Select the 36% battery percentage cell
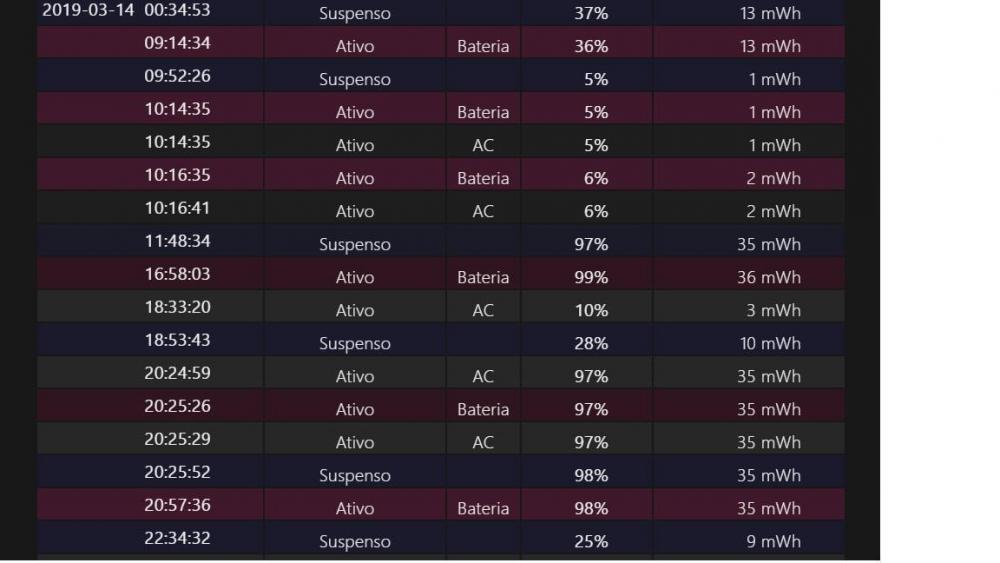The image size is (1000, 563). tap(591, 46)
